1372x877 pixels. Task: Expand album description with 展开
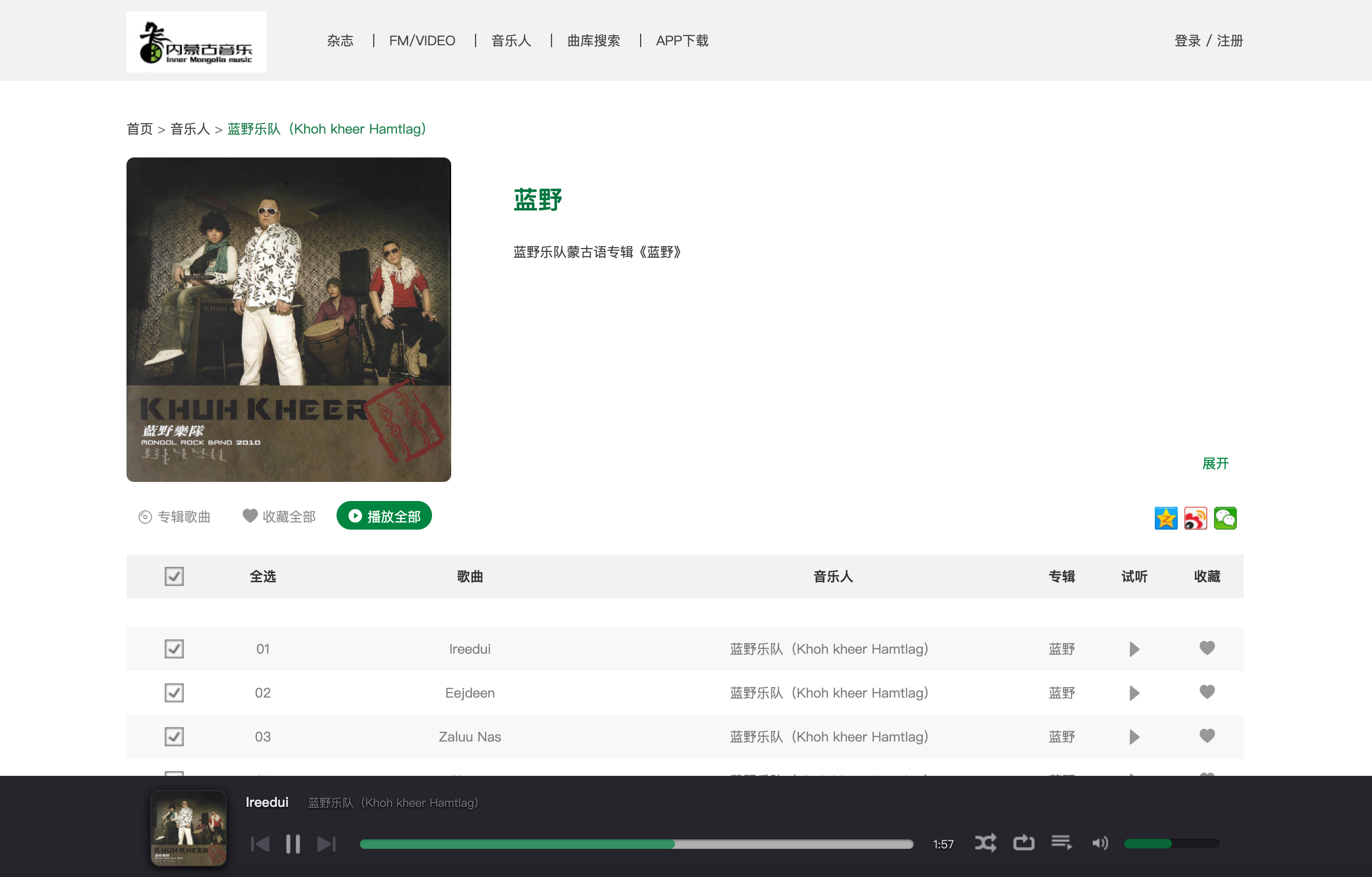coord(1215,464)
